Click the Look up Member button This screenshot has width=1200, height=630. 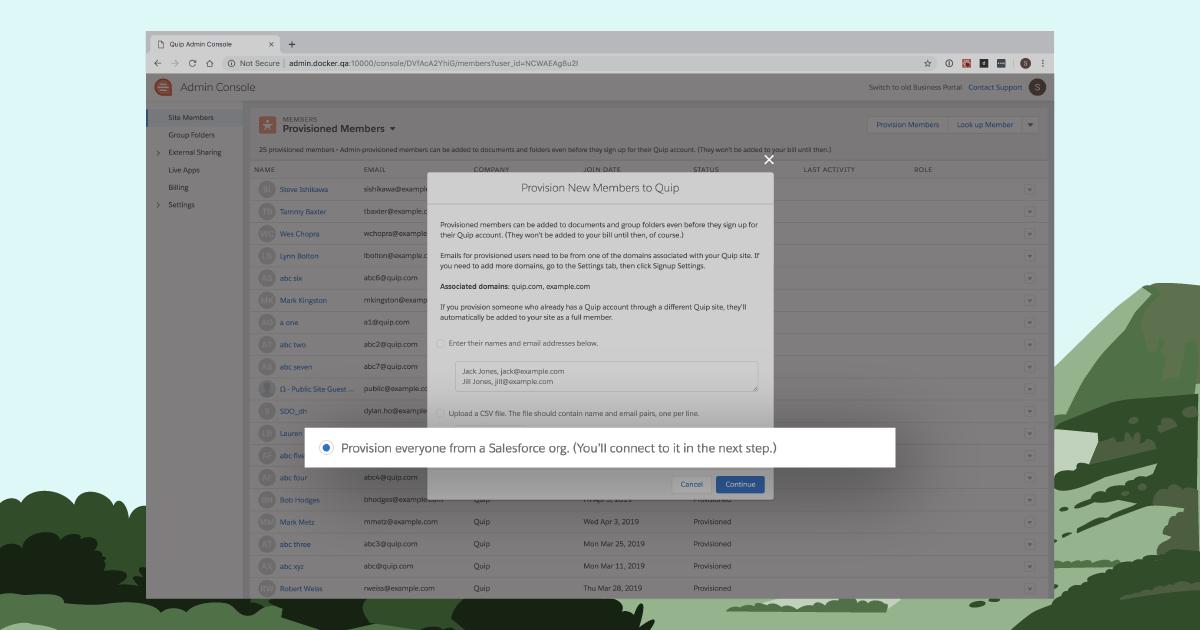pos(984,125)
